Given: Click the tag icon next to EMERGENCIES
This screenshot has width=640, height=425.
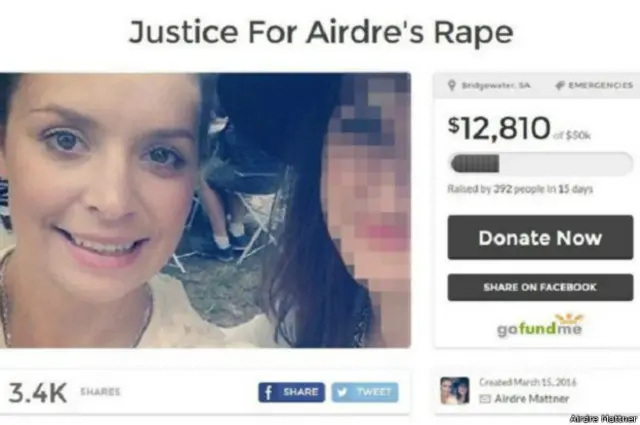Looking at the screenshot, I should tap(560, 85).
